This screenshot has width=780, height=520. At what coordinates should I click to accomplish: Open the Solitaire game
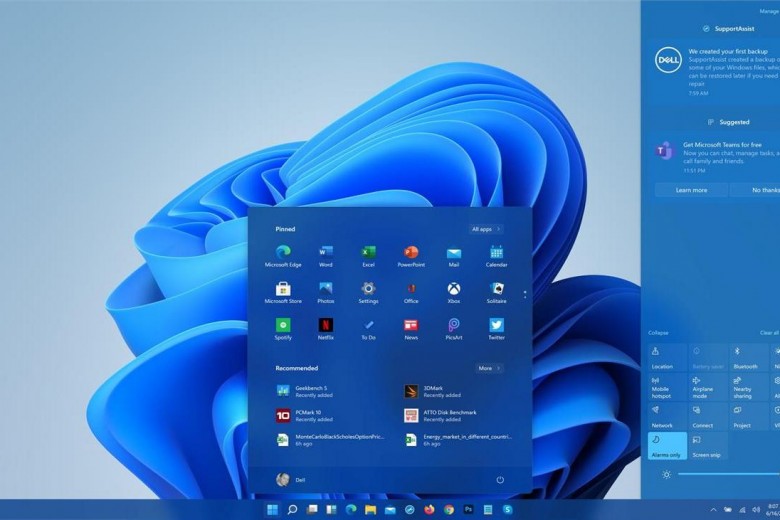click(496, 293)
